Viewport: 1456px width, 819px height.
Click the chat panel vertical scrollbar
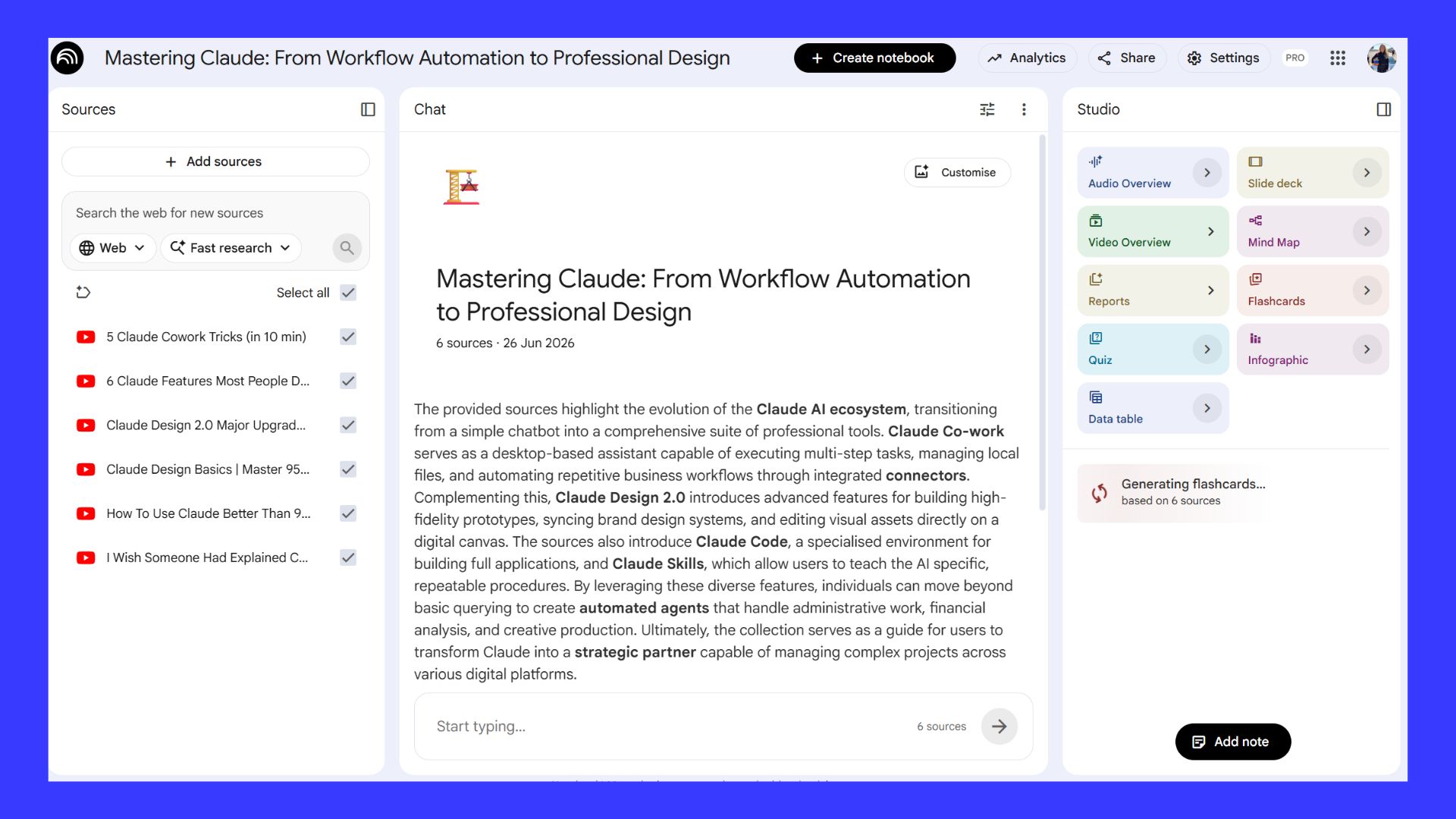click(1042, 322)
